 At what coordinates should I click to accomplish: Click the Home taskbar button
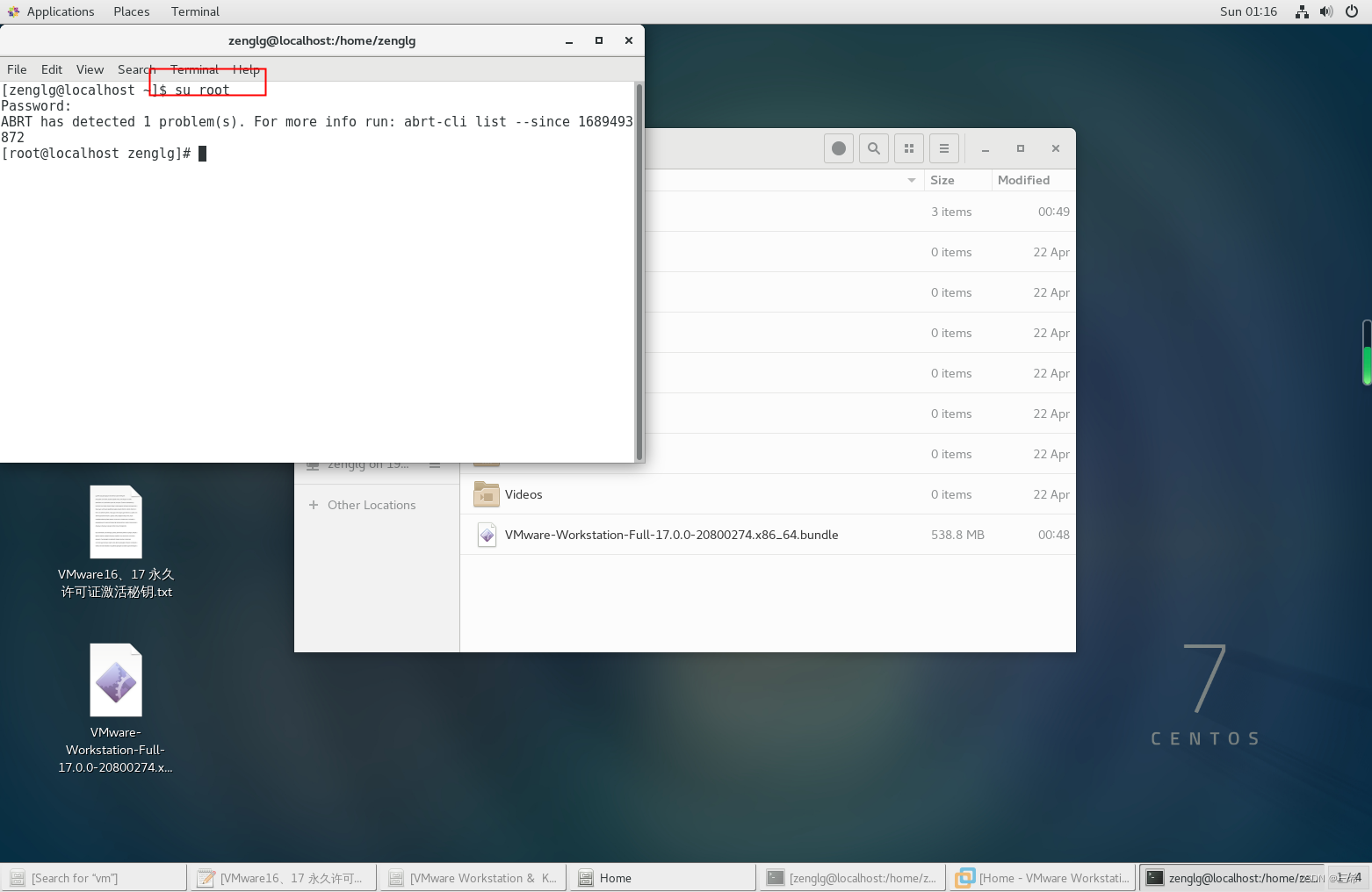[661, 877]
